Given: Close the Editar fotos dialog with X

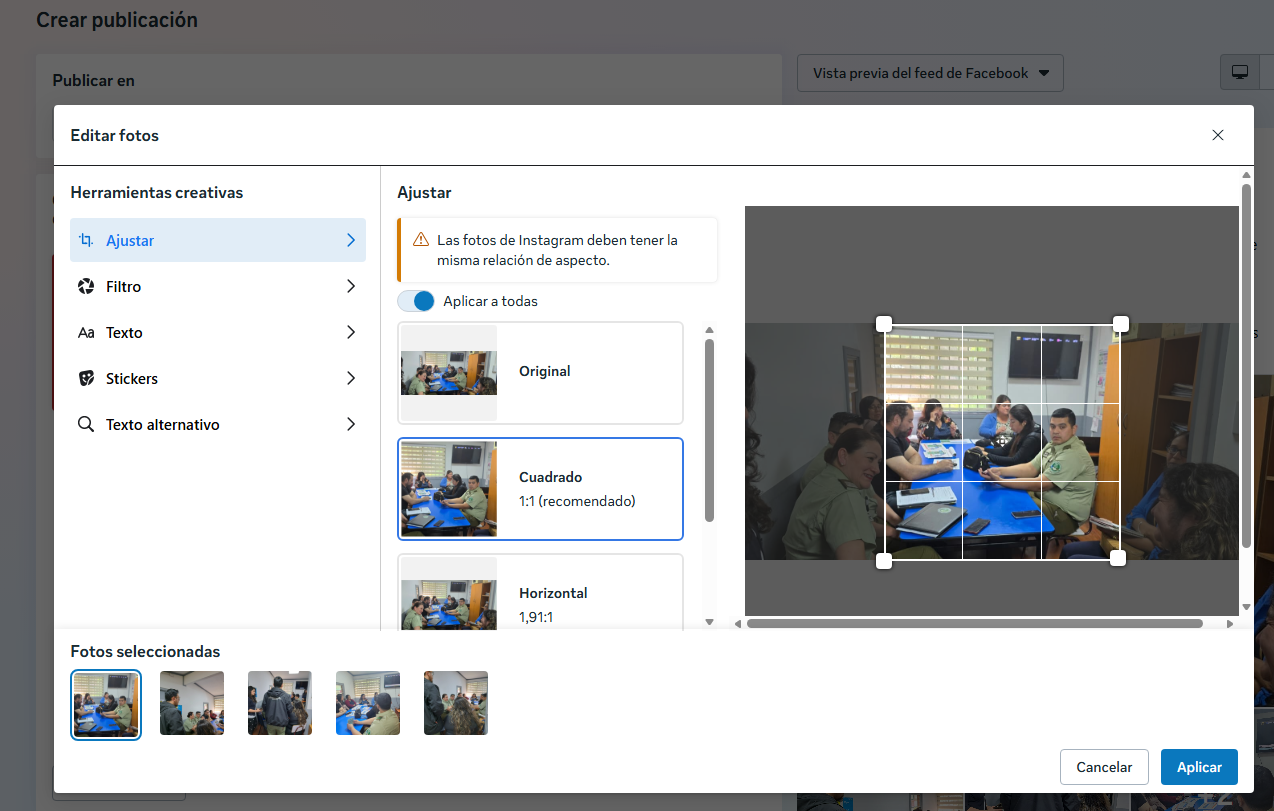Looking at the screenshot, I should [1217, 135].
